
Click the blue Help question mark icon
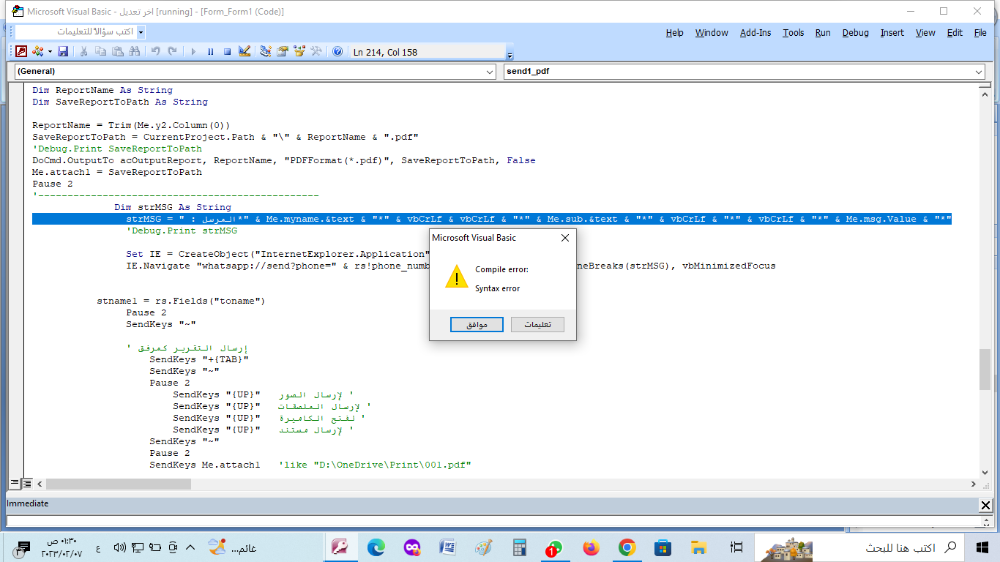pyautogui.click(x=337, y=52)
